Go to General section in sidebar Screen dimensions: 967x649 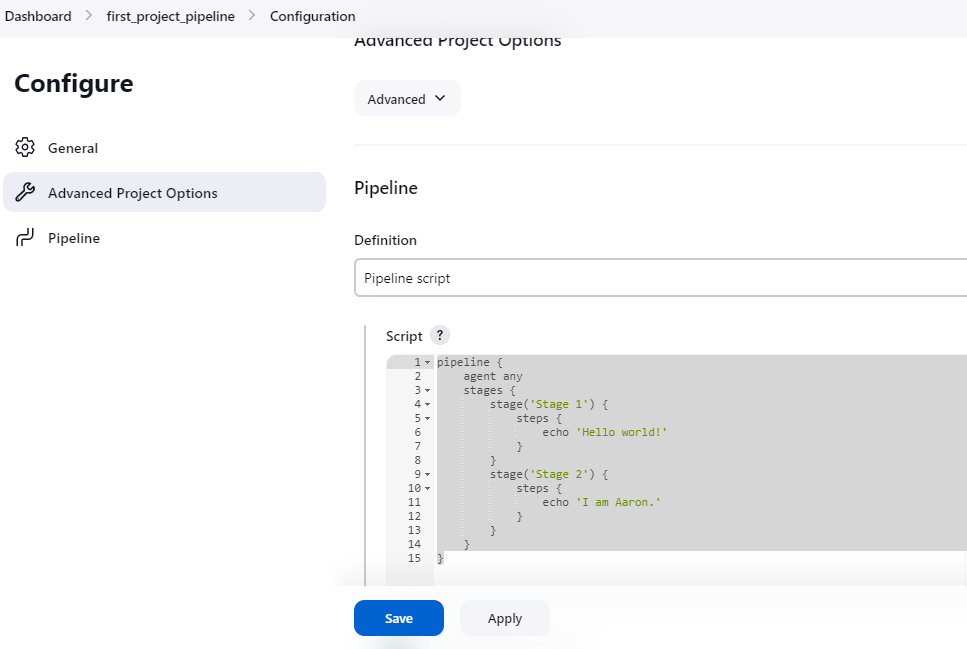[73, 148]
